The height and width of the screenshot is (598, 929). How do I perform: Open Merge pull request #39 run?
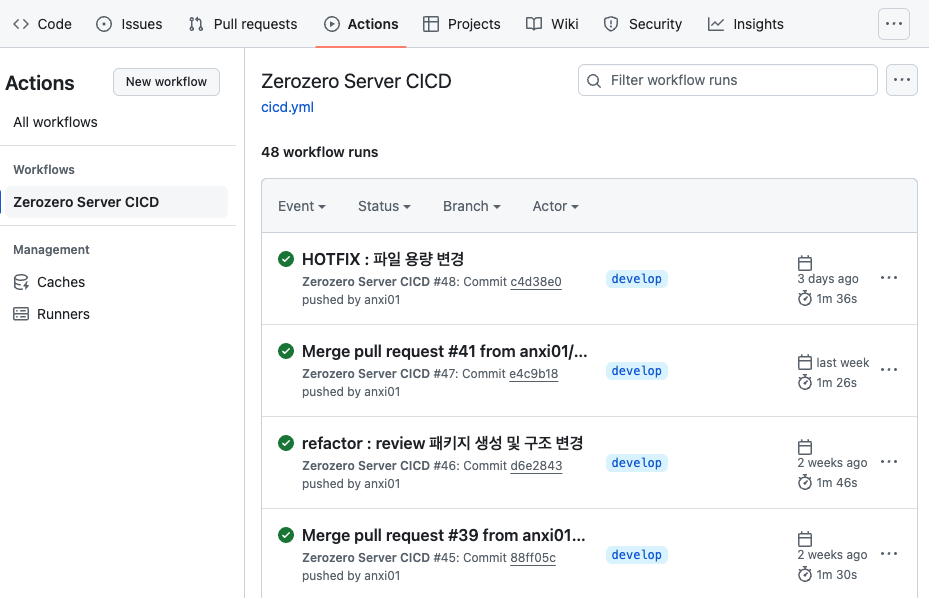click(443, 535)
